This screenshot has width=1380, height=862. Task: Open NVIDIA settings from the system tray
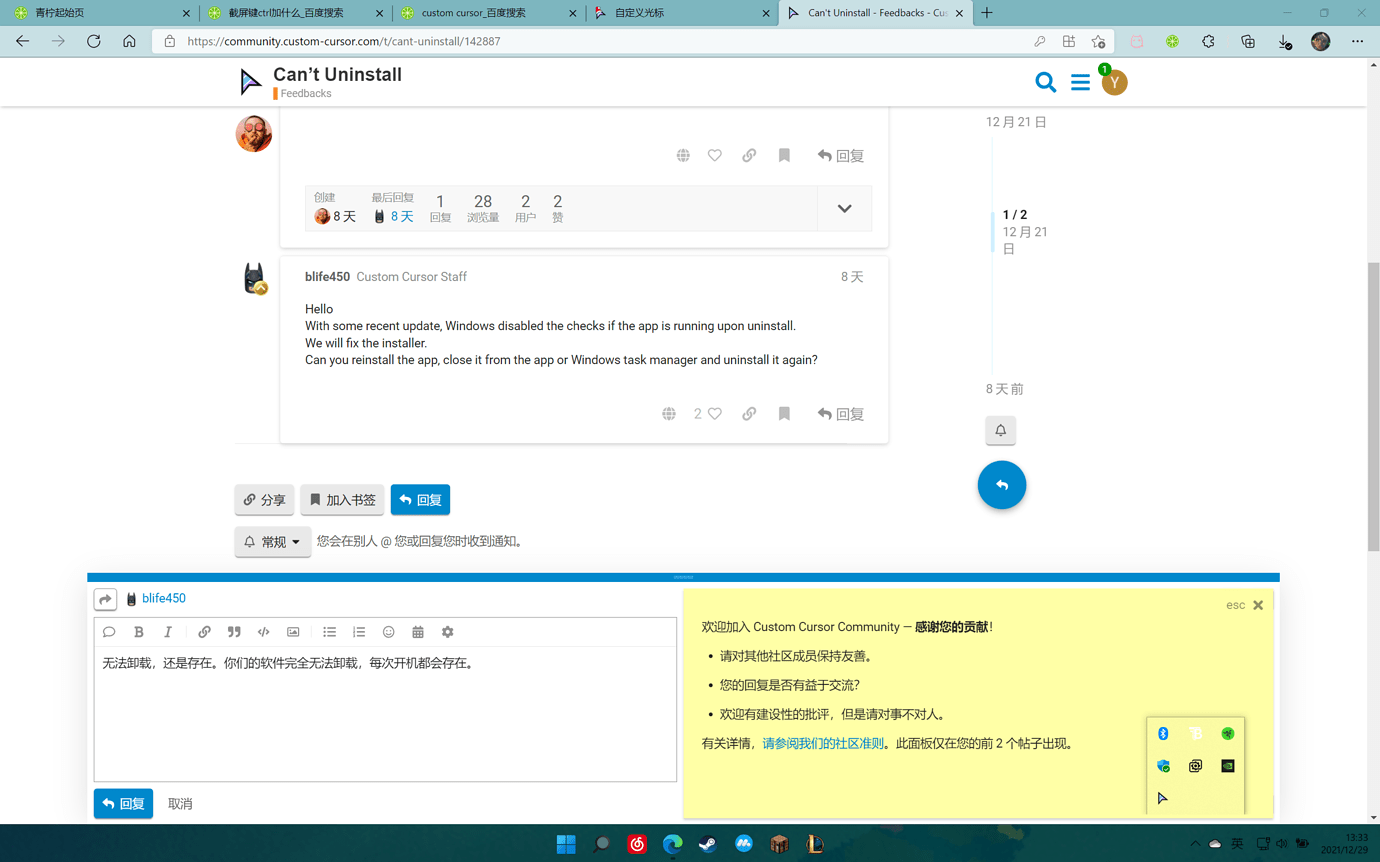point(1226,765)
